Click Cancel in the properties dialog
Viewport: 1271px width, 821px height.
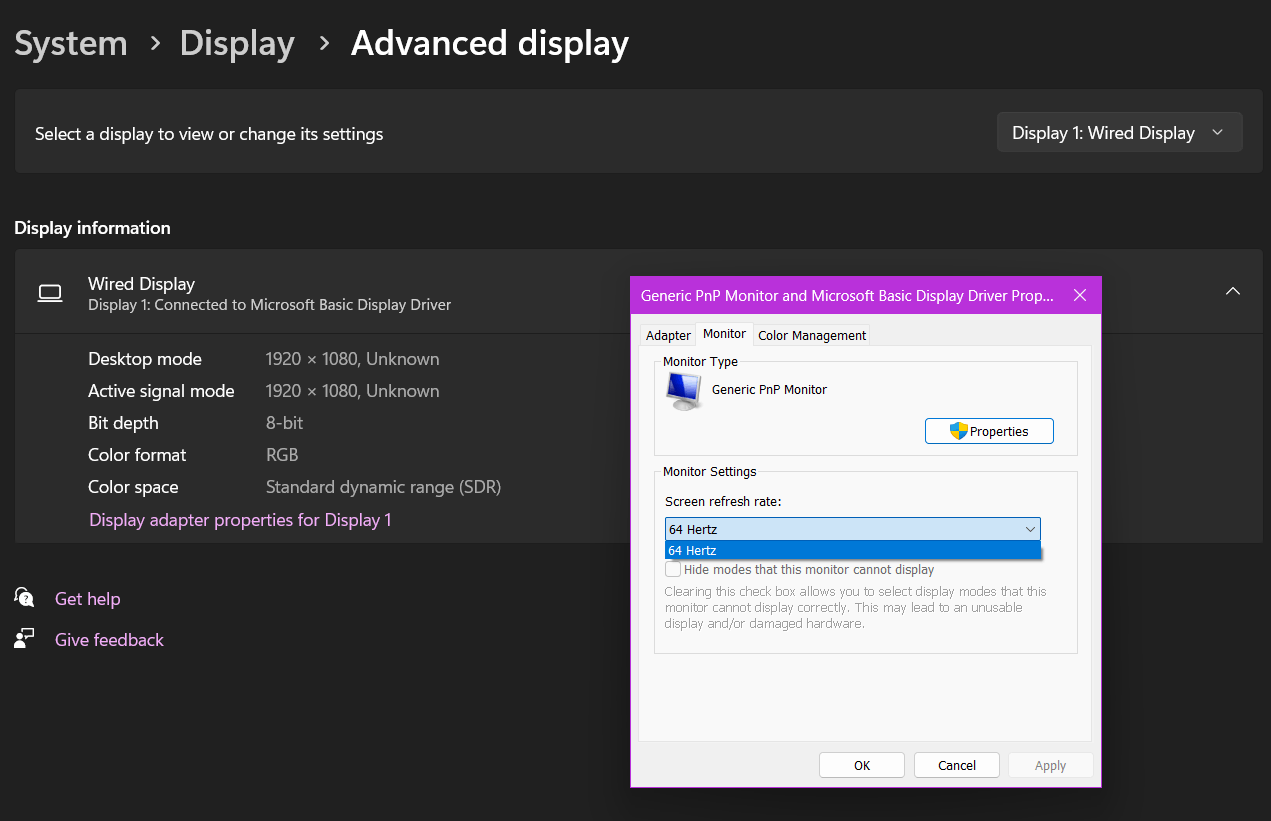[957, 765]
